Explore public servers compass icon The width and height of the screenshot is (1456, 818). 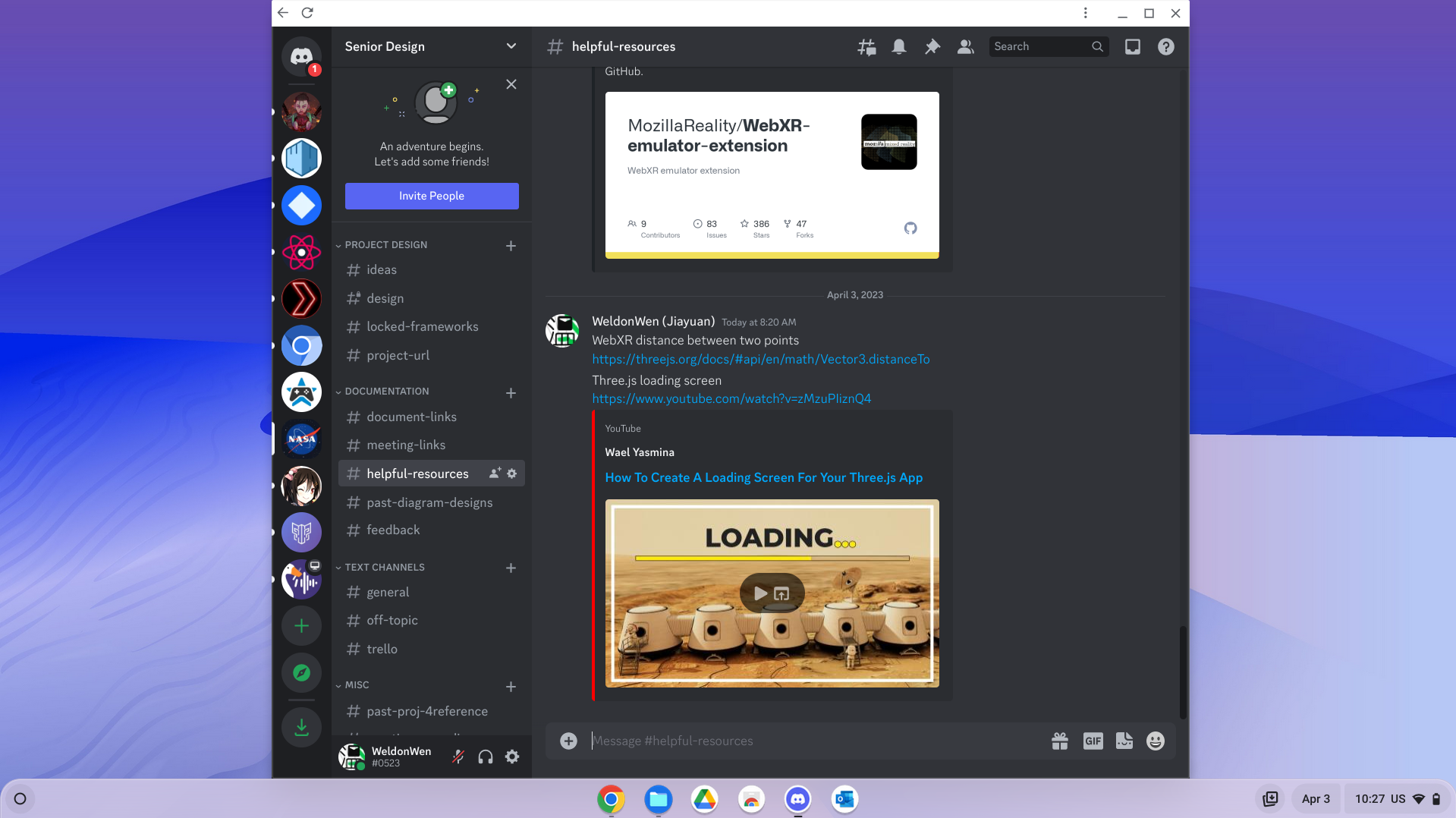(301, 673)
